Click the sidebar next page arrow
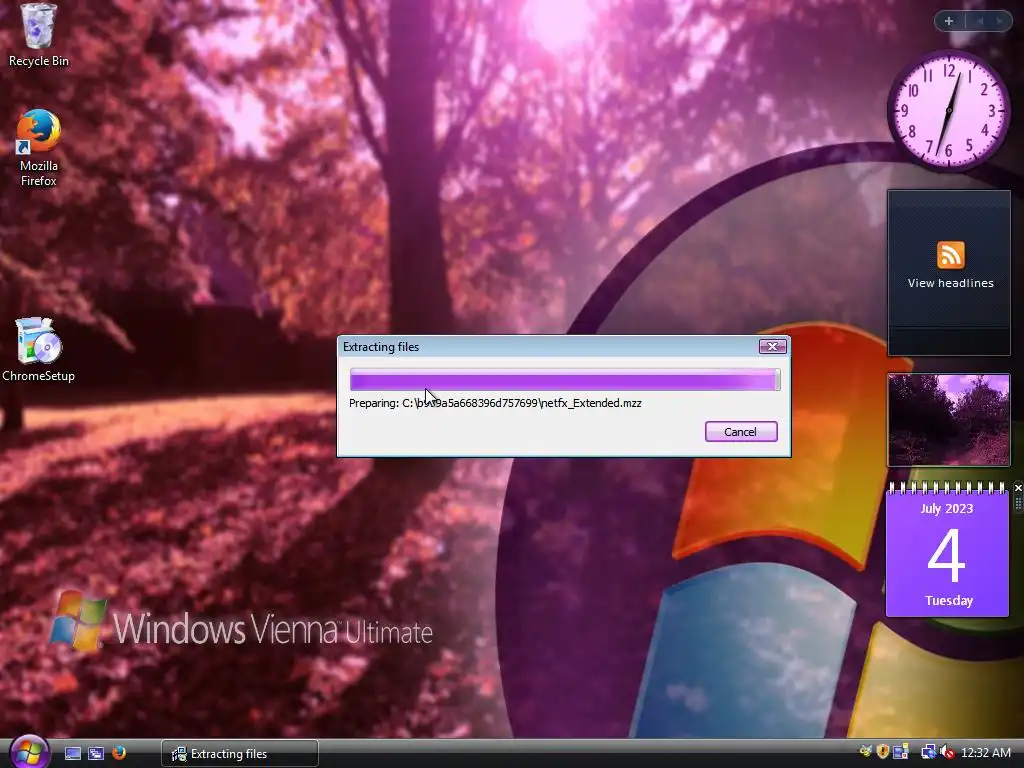This screenshot has height=768, width=1024. [x=999, y=21]
